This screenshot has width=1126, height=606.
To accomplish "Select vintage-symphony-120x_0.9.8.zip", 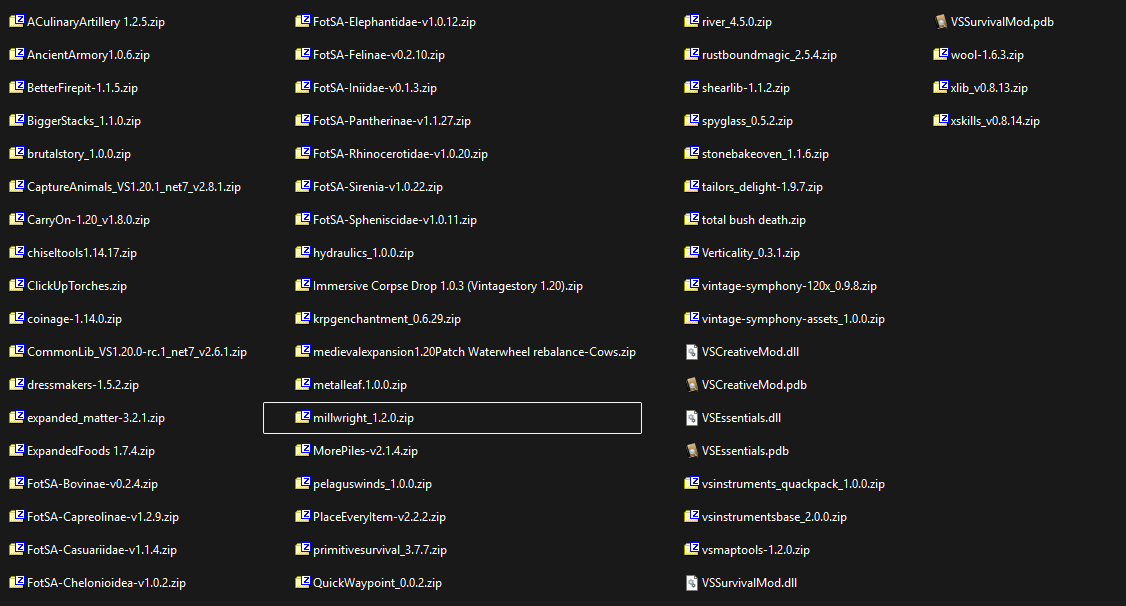I will (789, 286).
